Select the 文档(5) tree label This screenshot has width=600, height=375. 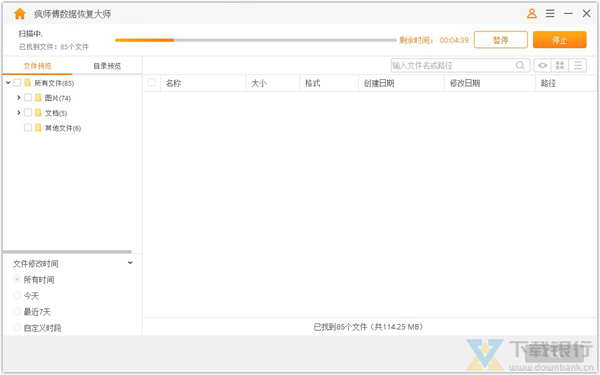(56, 113)
